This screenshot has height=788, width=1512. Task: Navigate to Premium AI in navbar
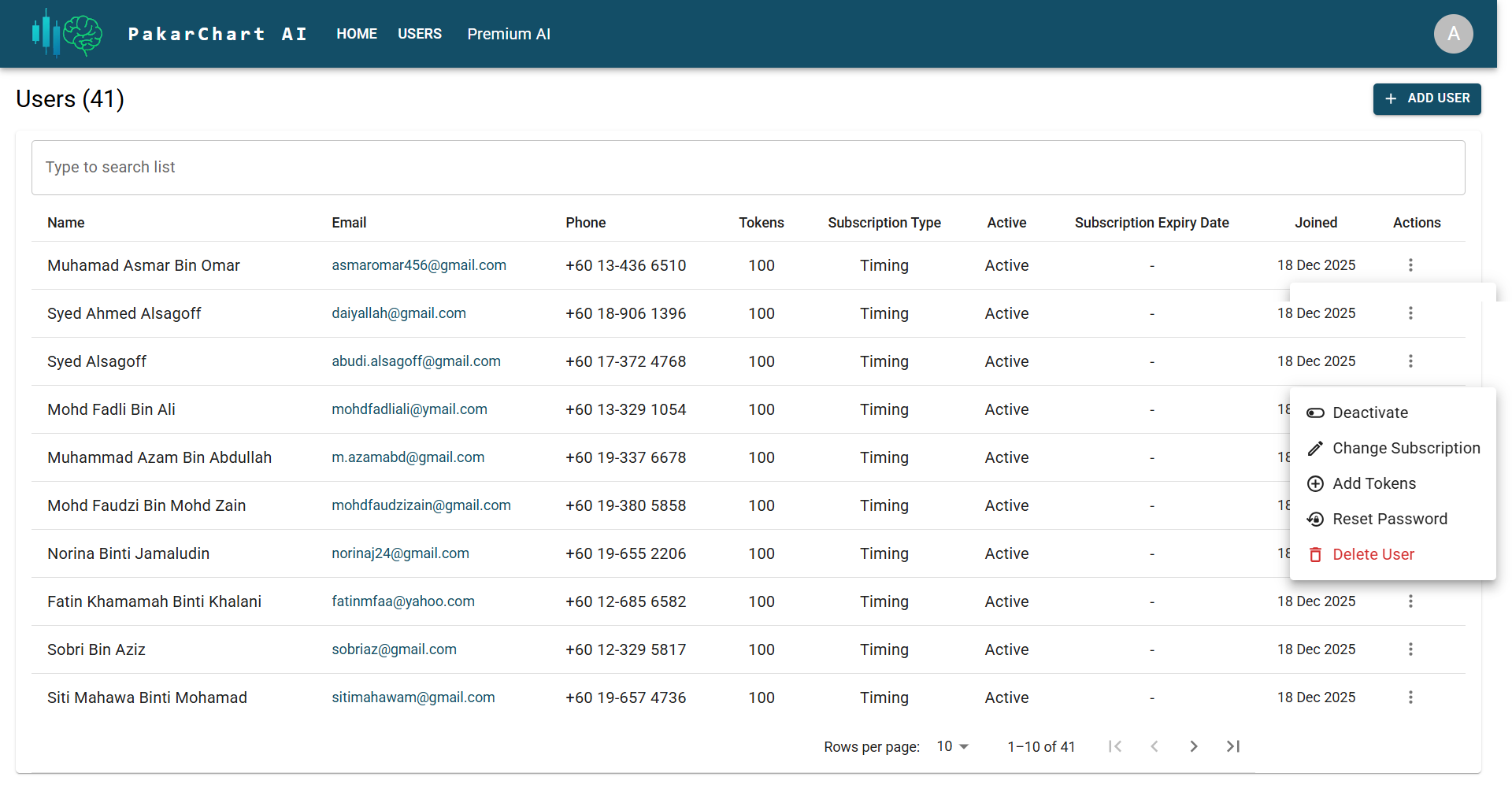(x=509, y=34)
